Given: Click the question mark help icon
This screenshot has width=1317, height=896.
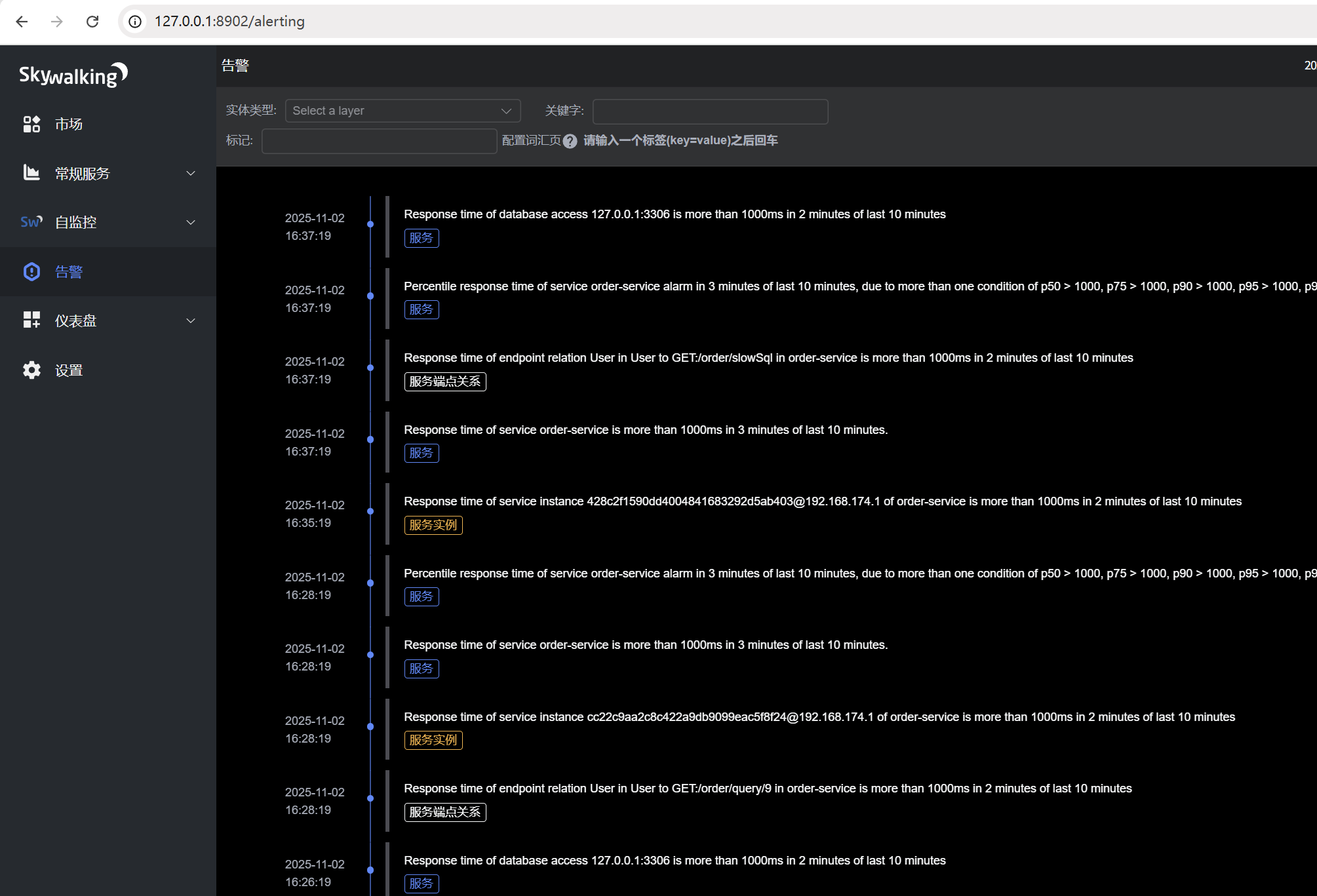Looking at the screenshot, I should click(570, 141).
